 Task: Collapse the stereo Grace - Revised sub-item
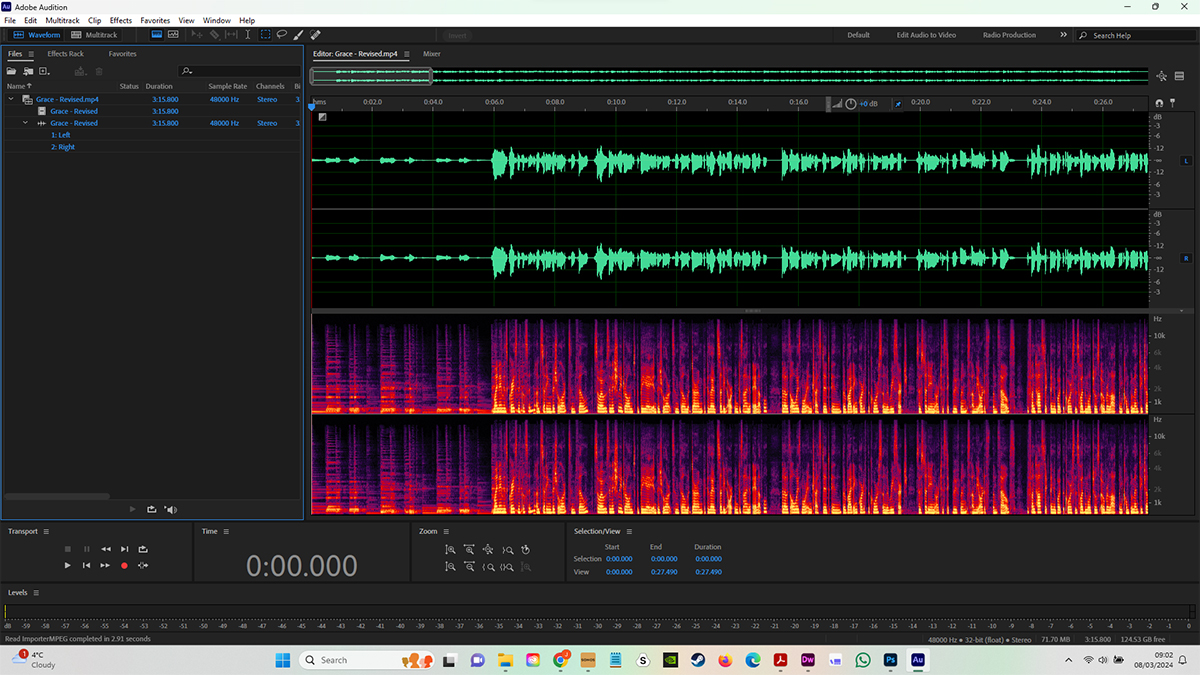(x=26, y=123)
